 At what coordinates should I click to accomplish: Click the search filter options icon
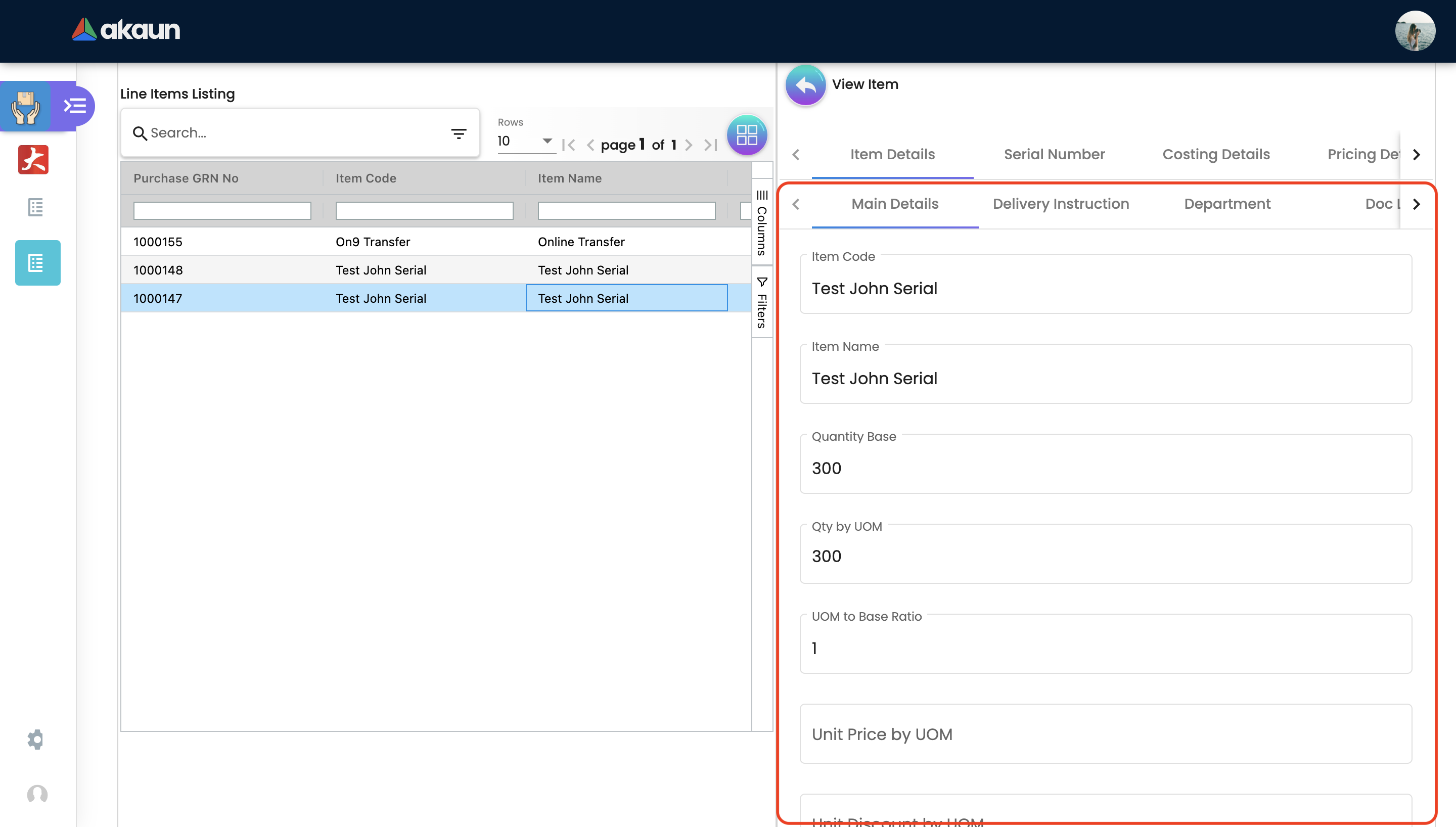pos(458,133)
